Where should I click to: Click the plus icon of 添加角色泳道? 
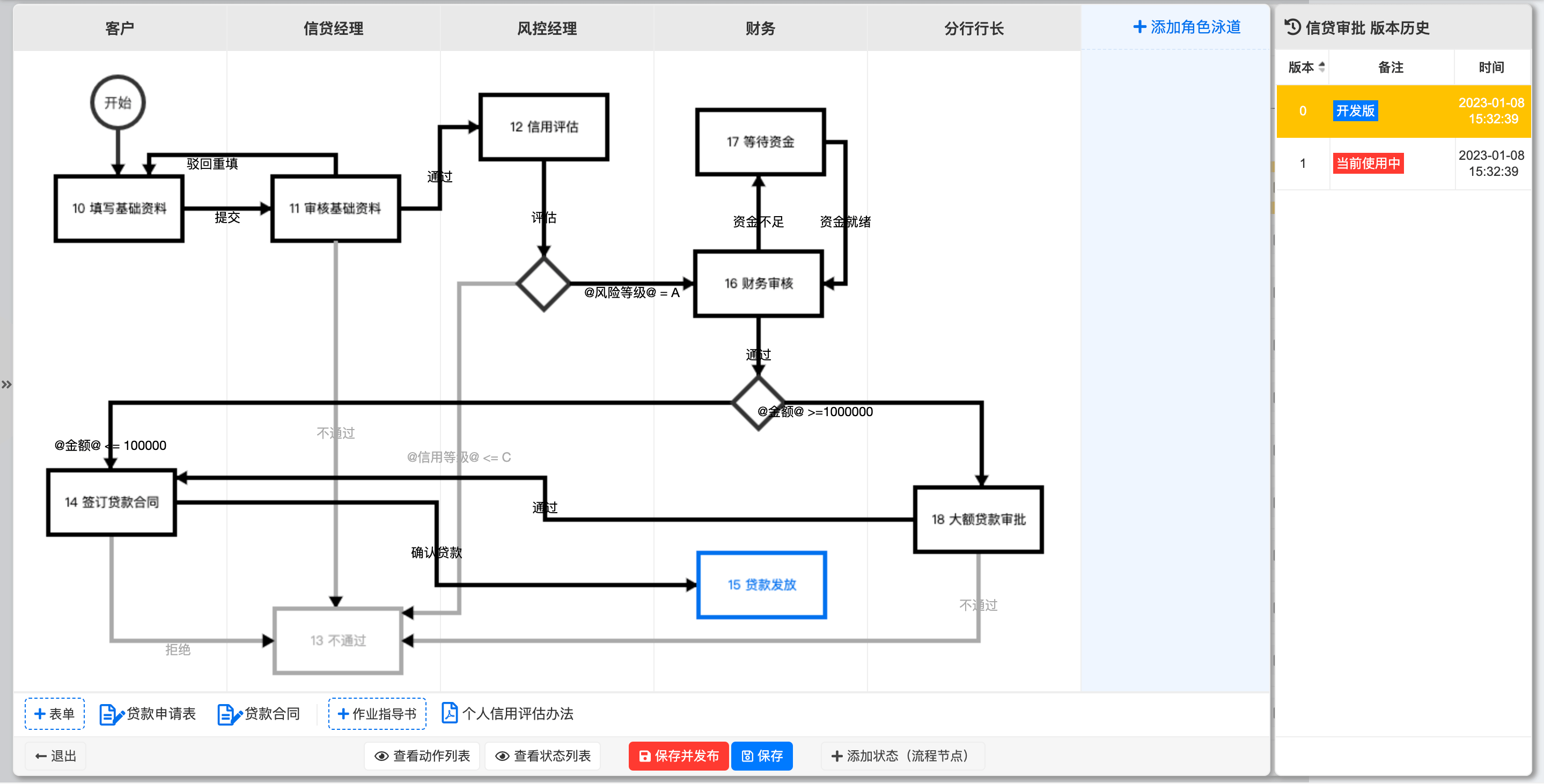(1139, 27)
